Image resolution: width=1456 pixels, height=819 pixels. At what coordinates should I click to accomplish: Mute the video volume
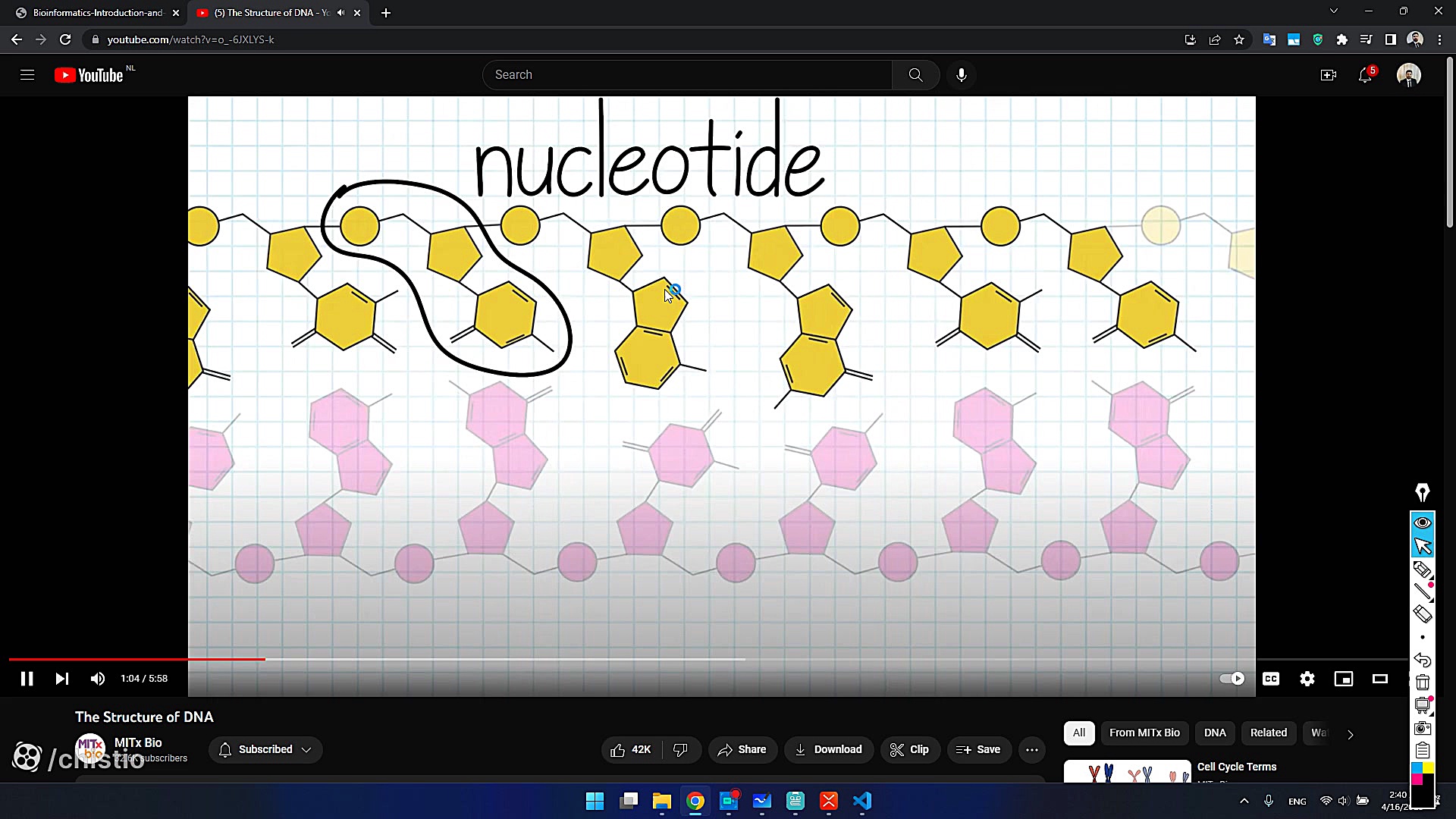pyautogui.click(x=98, y=679)
